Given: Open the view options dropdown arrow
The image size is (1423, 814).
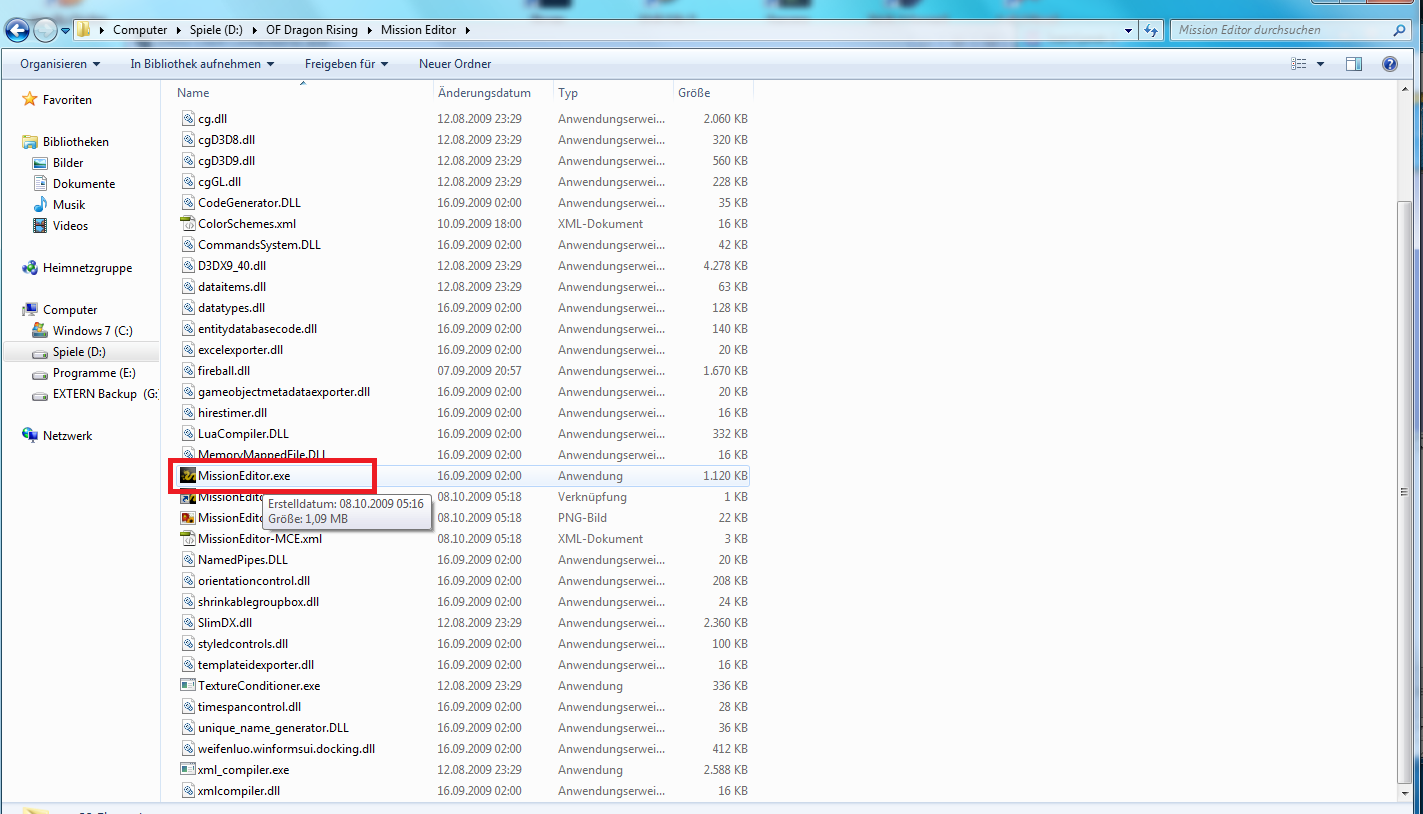Looking at the screenshot, I should click(1320, 64).
